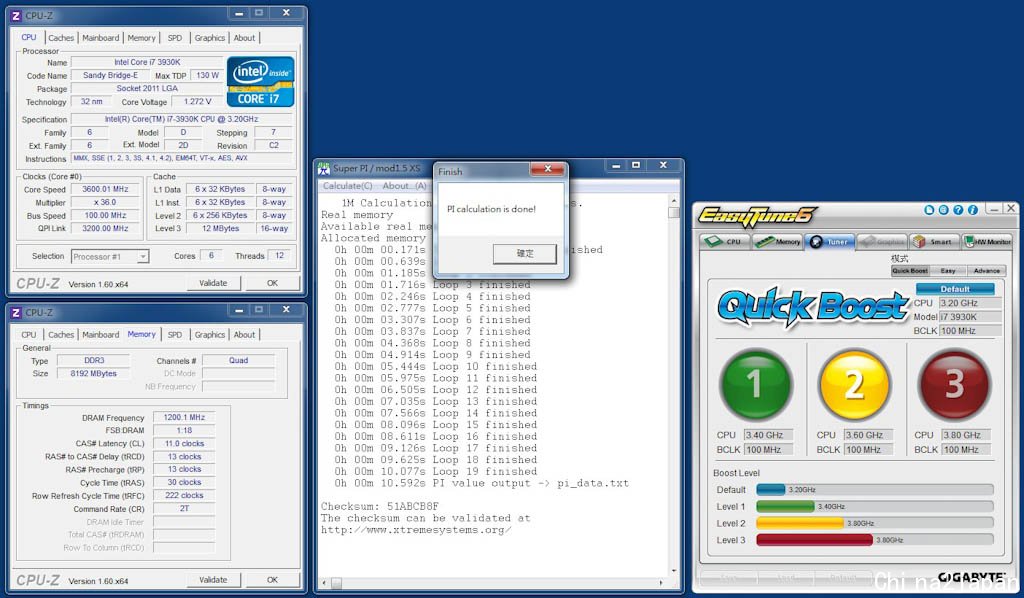Click Core Voltage 1.272 V value

(x=197, y=102)
